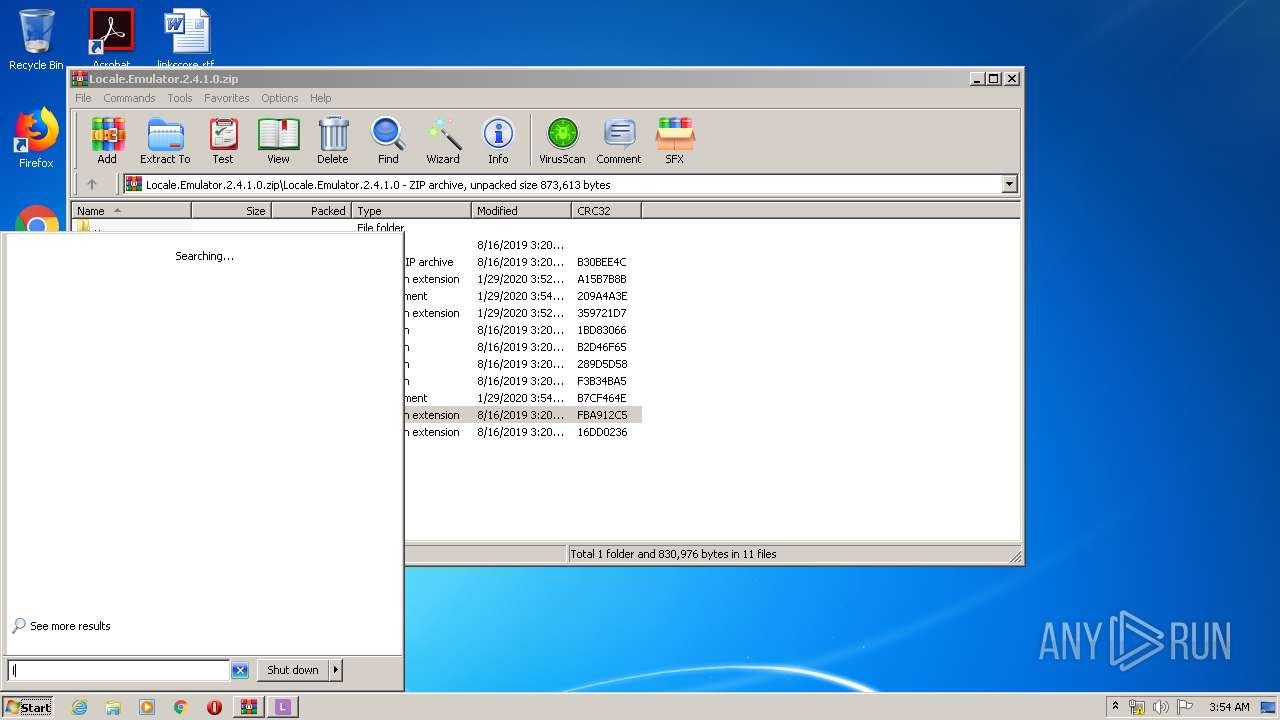Screen dimensions: 1280x720
Task: Open the Help menu
Action: click(320, 98)
